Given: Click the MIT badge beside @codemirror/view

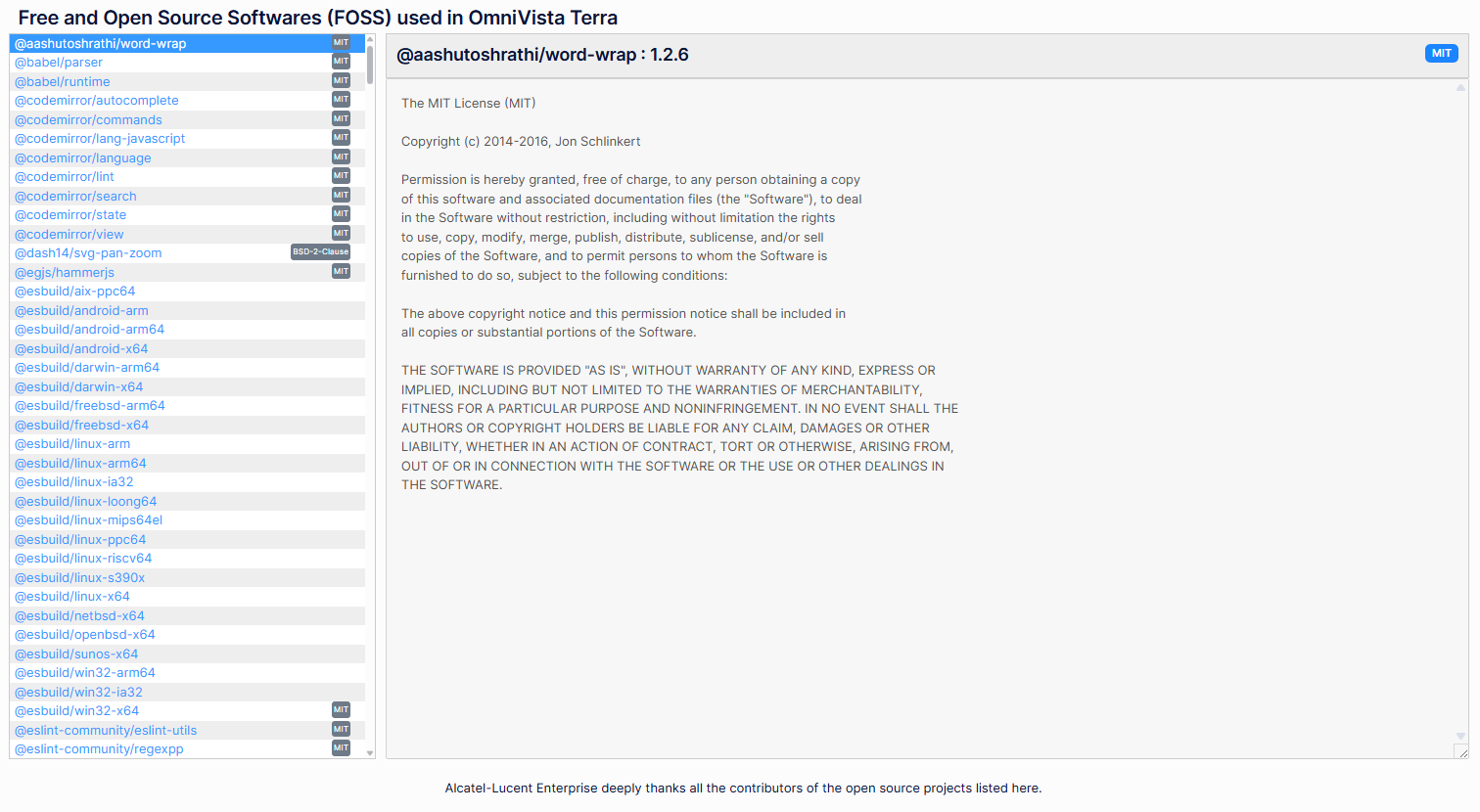Looking at the screenshot, I should [x=341, y=234].
